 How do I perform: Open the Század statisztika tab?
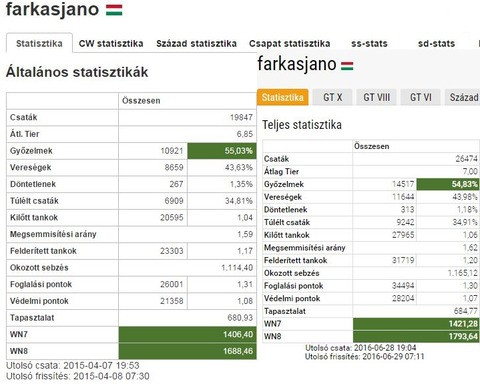197,43
